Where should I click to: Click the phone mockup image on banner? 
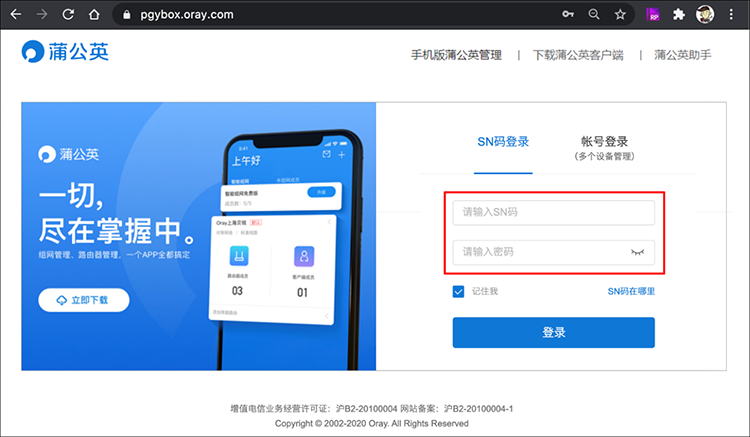tap(285, 250)
